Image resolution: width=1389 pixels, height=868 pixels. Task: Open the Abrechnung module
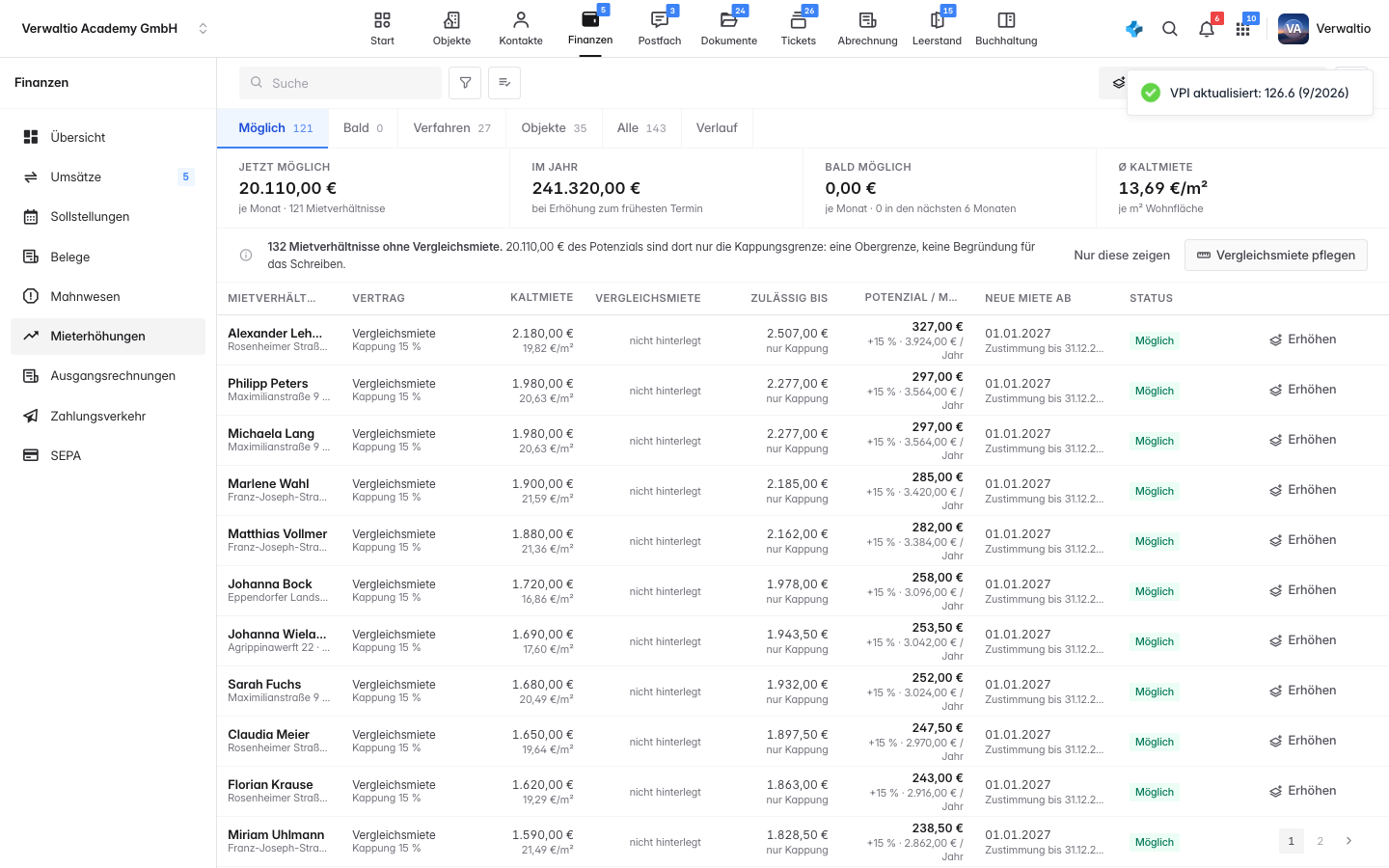(x=867, y=29)
